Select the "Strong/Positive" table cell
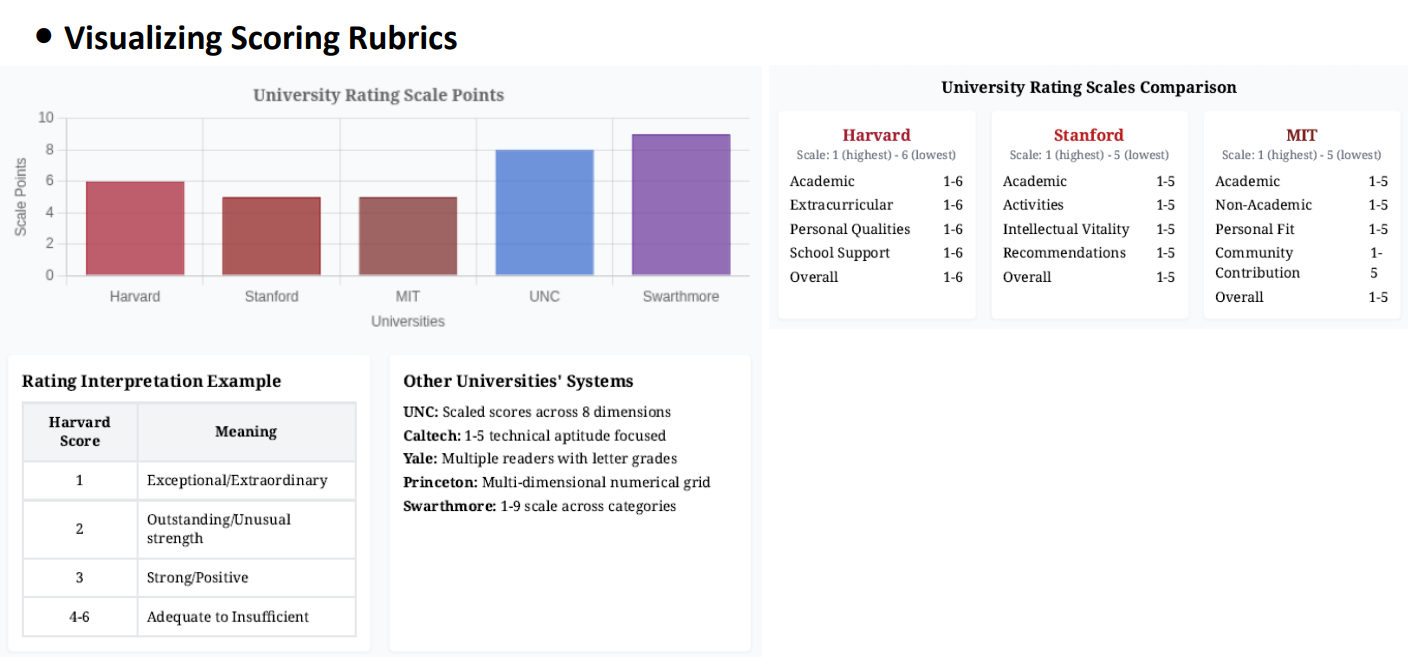 (246, 578)
